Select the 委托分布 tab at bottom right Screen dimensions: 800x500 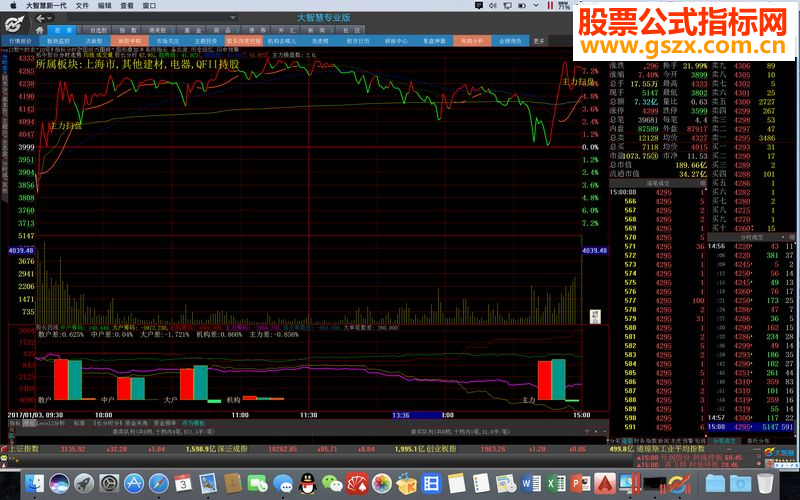pos(758,440)
